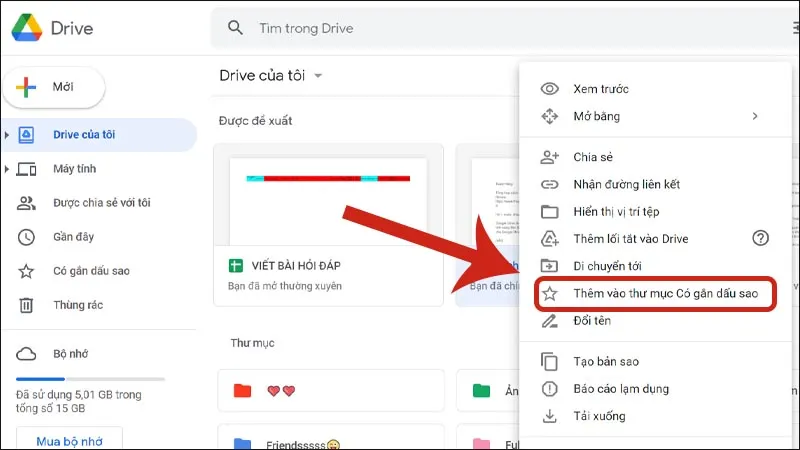This screenshot has width=800, height=450.
Task: Click the storage usage progress bar
Action: click(x=90, y=379)
